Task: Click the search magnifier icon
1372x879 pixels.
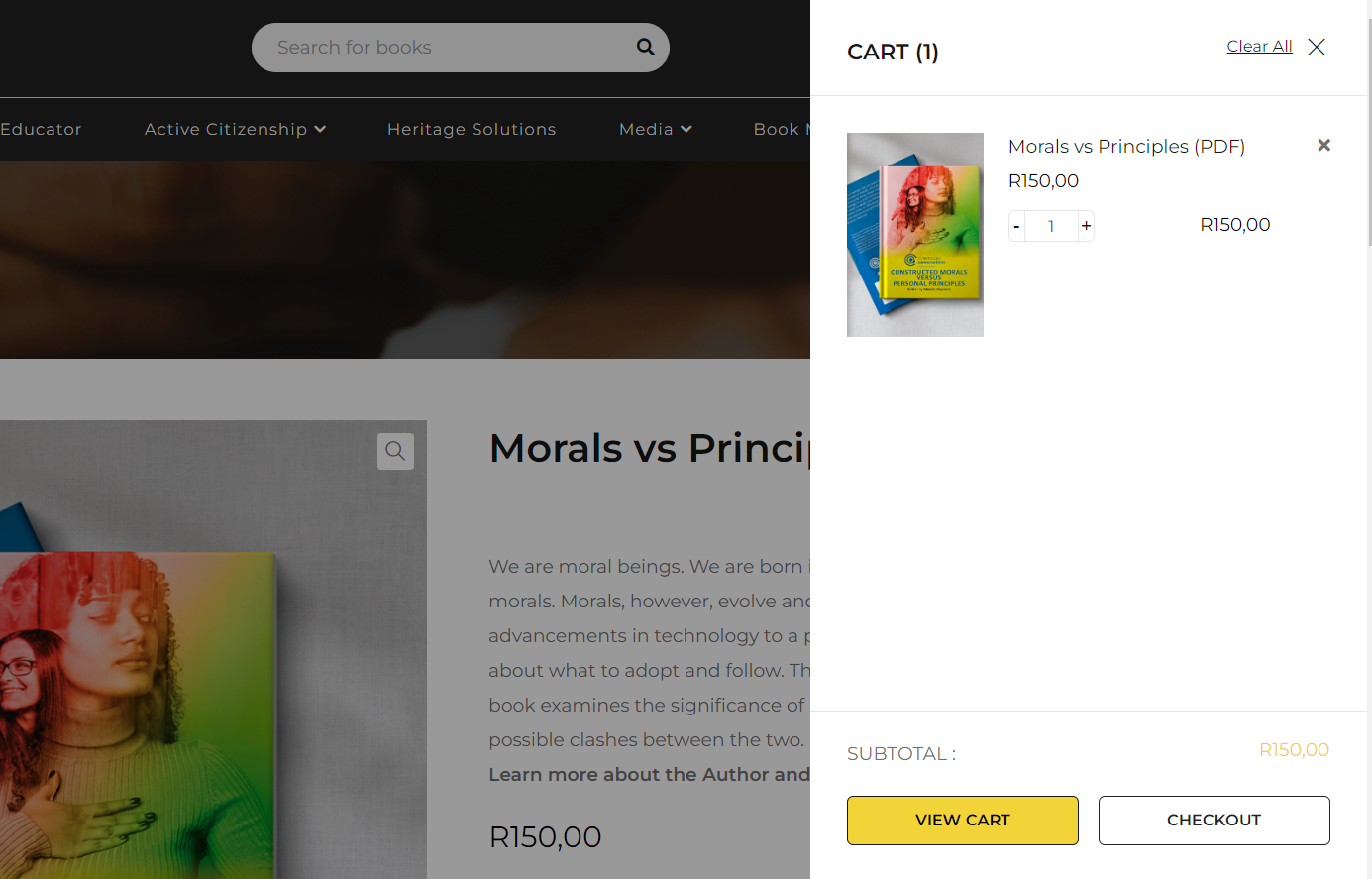Action: tap(645, 47)
